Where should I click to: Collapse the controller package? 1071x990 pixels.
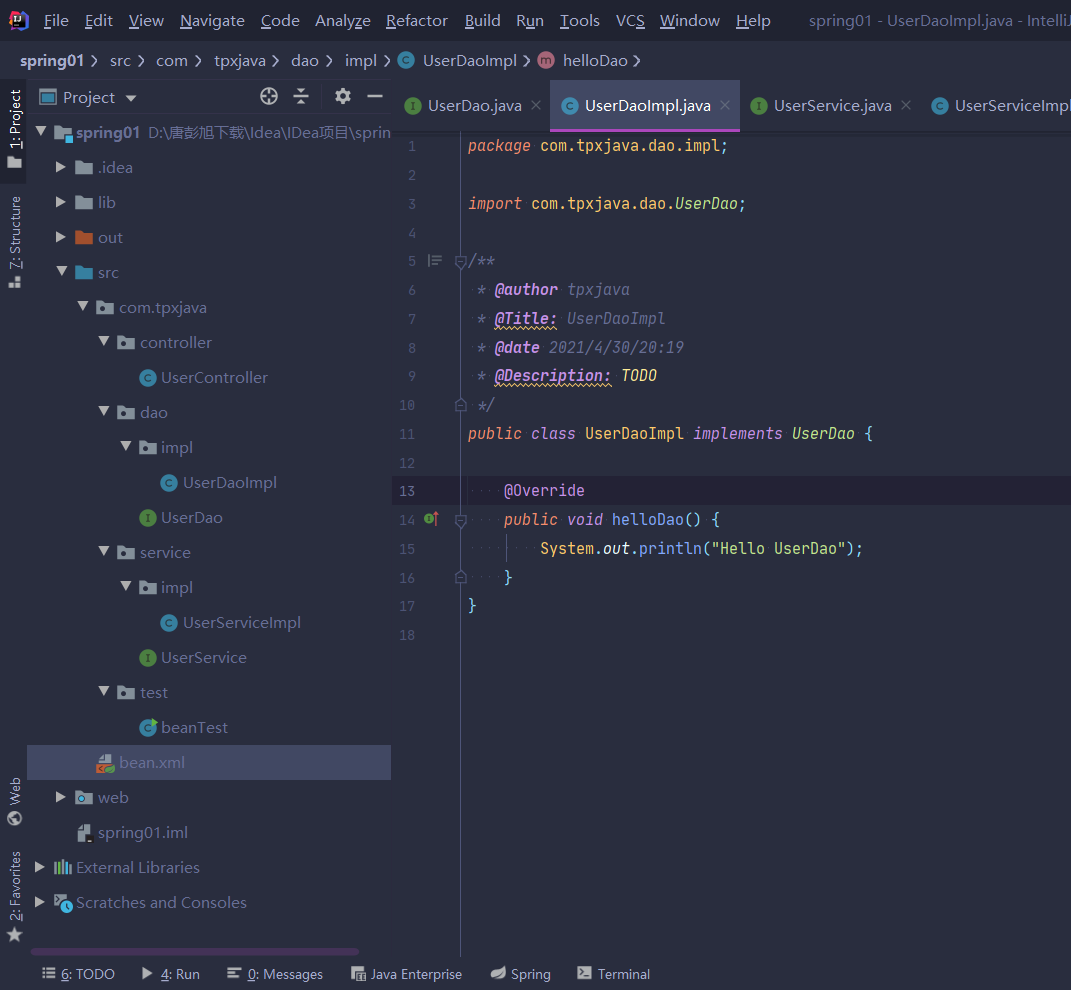click(x=104, y=341)
